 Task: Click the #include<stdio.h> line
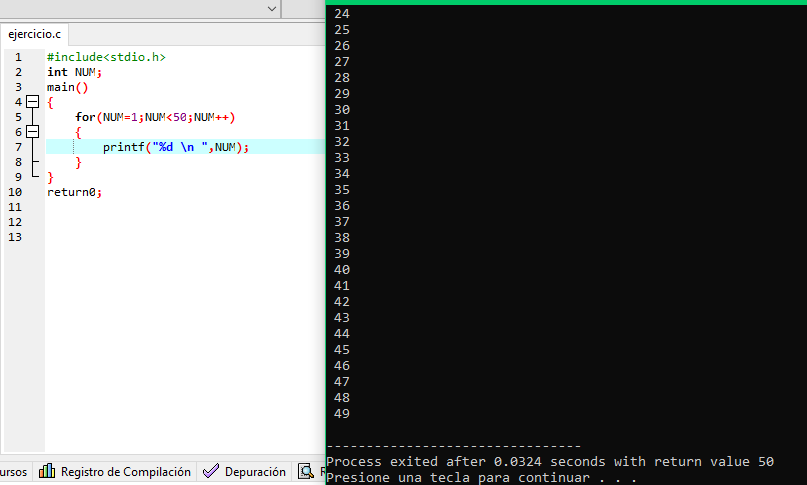coord(106,57)
